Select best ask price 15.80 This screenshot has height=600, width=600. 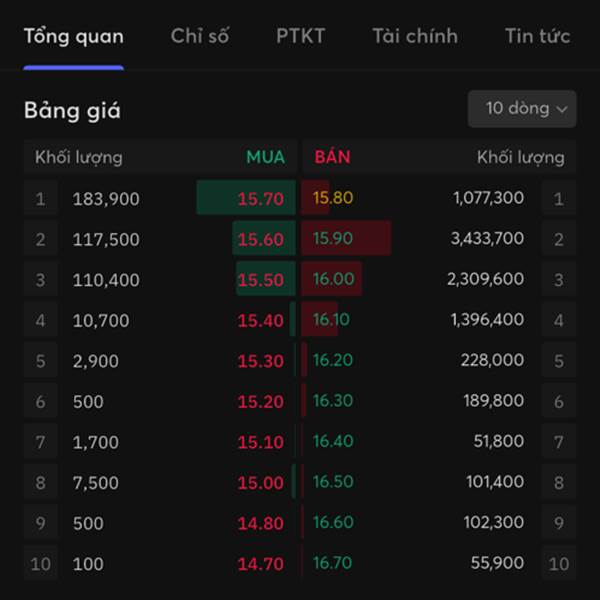click(333, 198)
